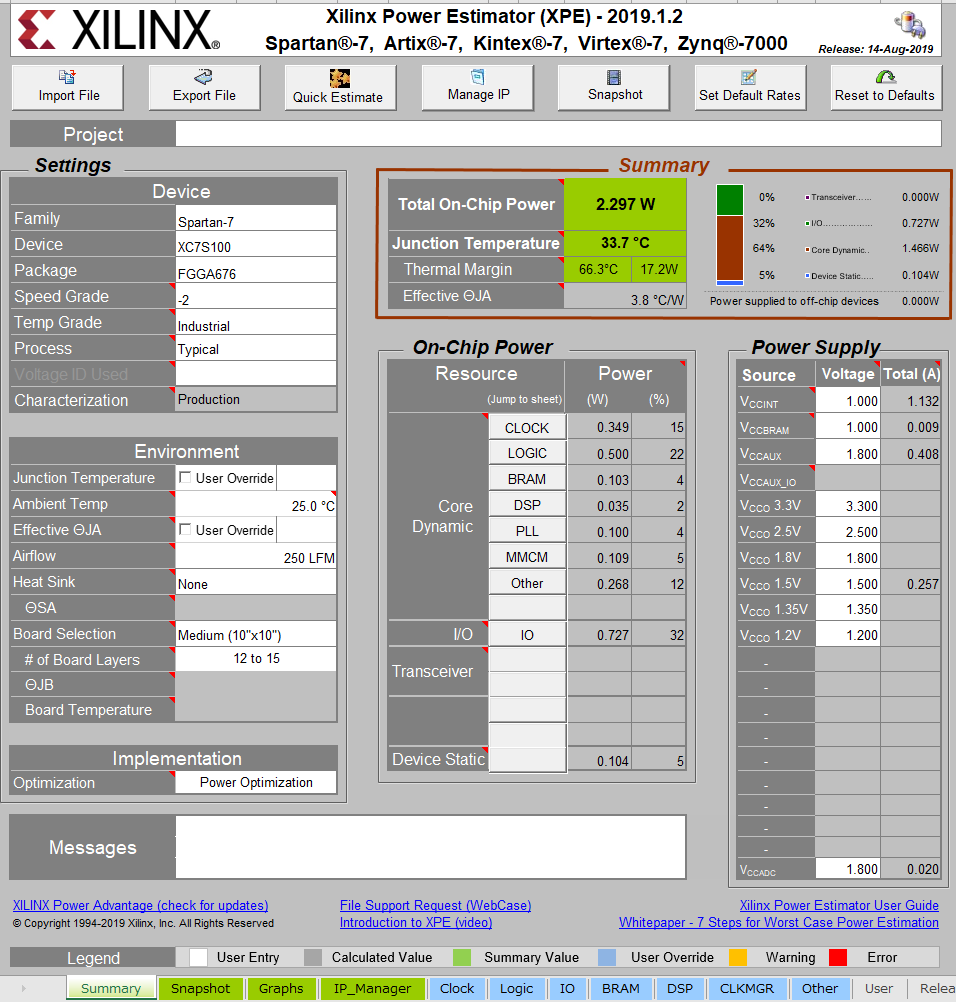Open the Temp Grade dropdown showing Industrial

(256, 323)
